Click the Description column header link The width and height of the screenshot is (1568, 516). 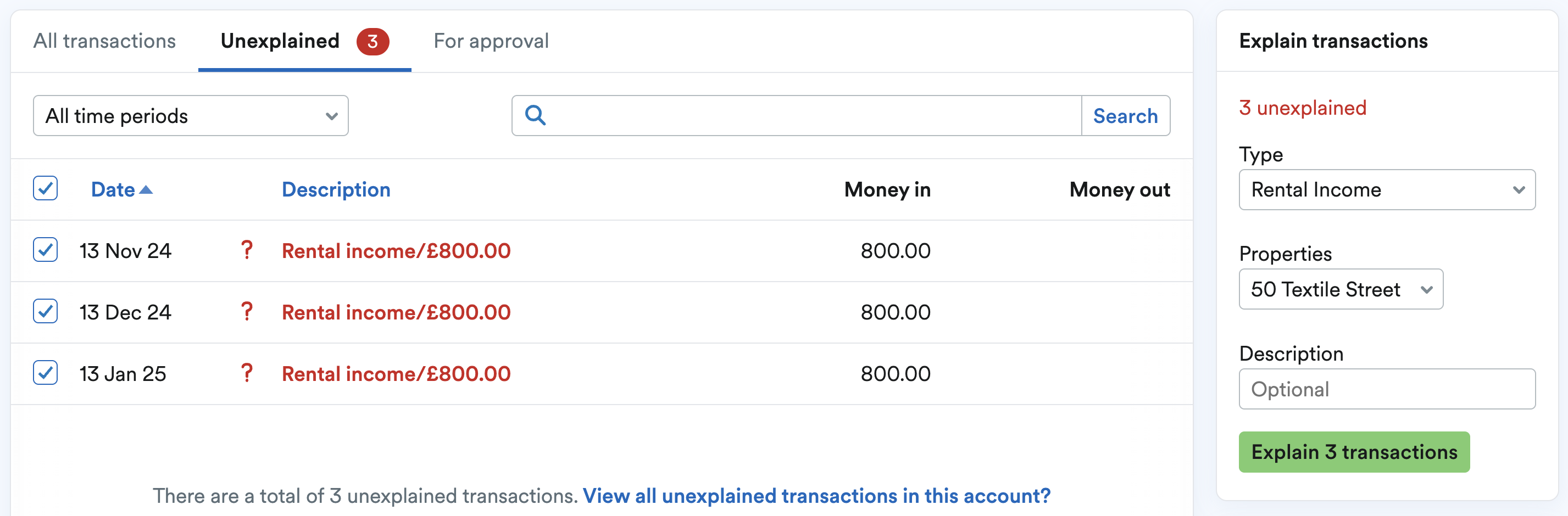(x=336, y=190)
